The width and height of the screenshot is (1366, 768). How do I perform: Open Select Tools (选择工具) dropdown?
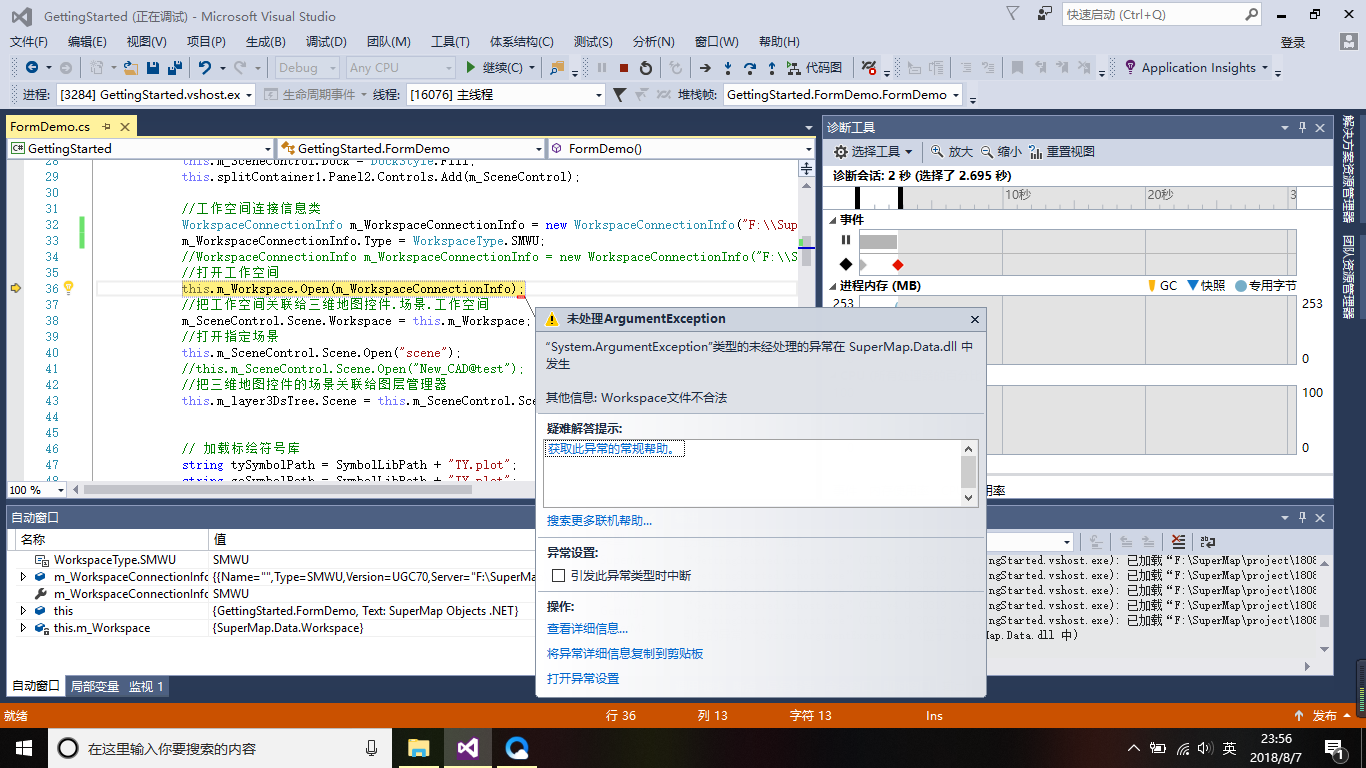872,152
